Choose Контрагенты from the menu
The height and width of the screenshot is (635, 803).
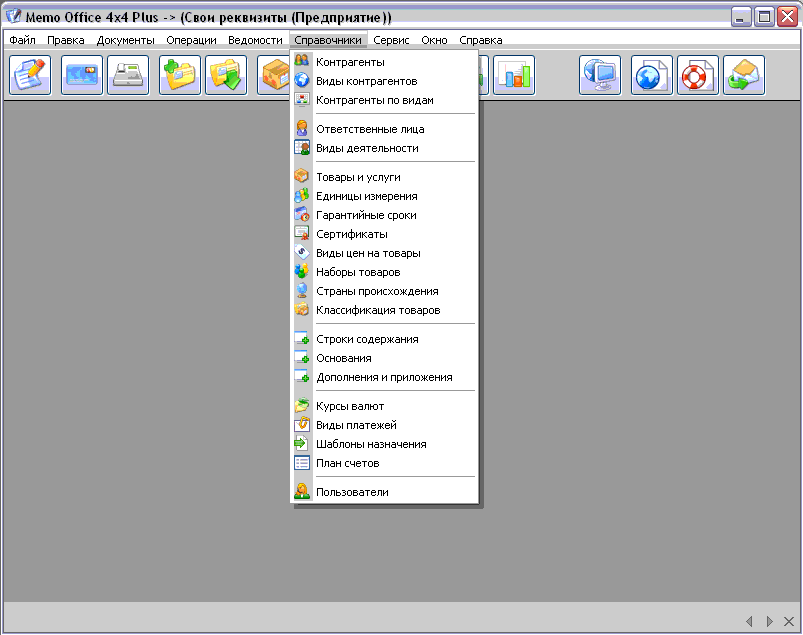(x=385, y=62)
